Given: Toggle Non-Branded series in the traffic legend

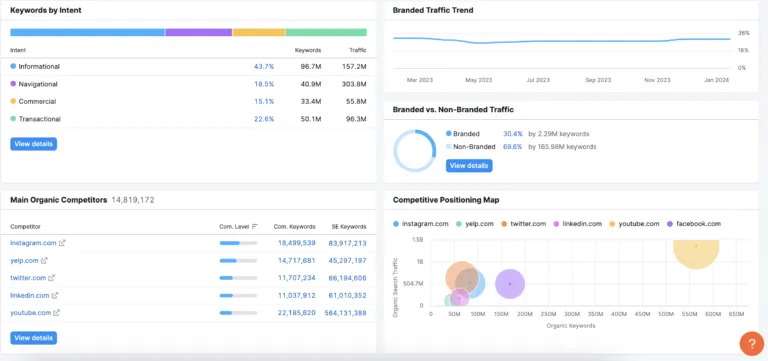Looking at the screenshot, I should [471, 146].
